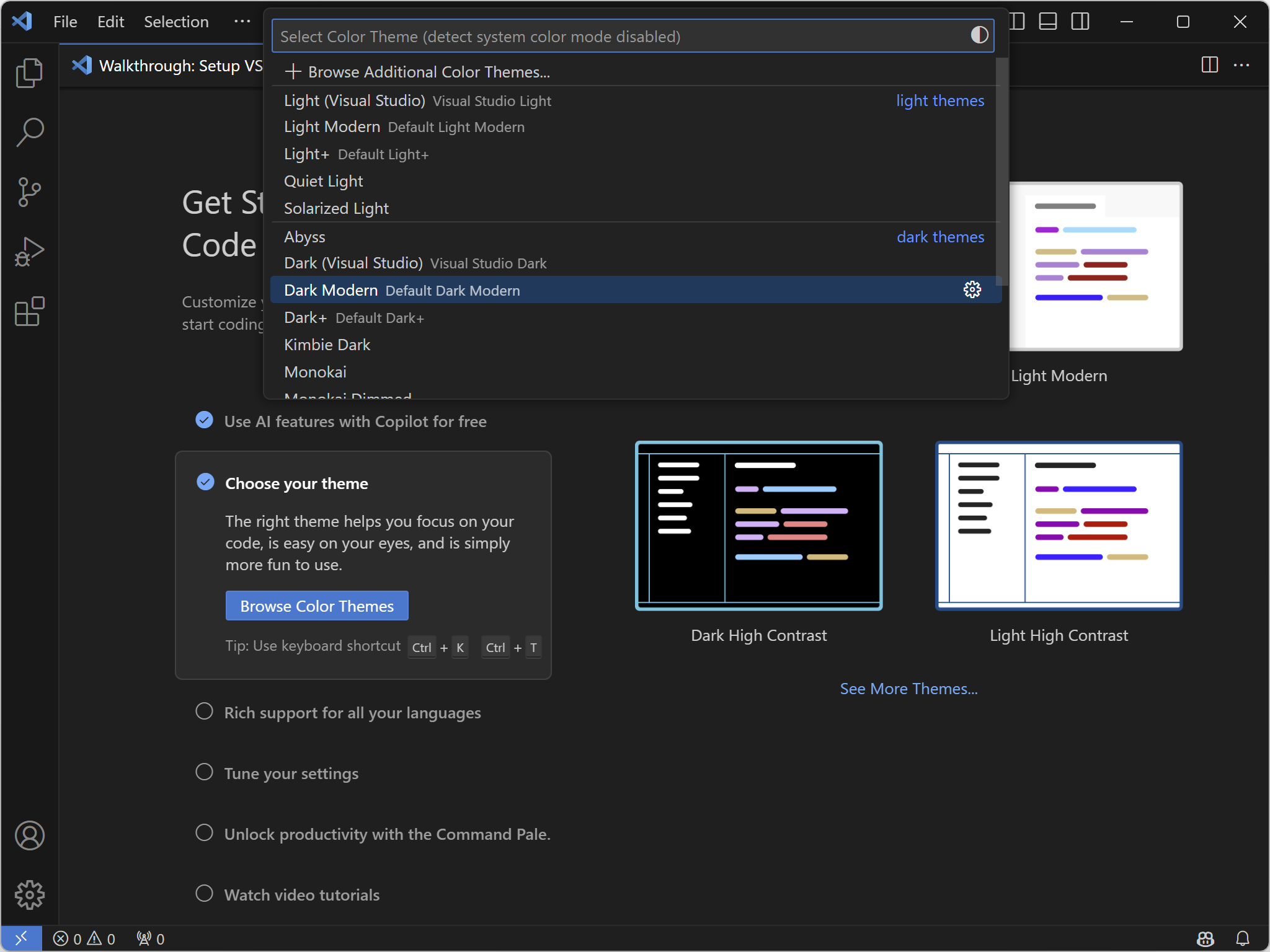Viewport: 1270px width, 952px height.
Task: Open editor More Actions ellipsis
Action: 1241,65
